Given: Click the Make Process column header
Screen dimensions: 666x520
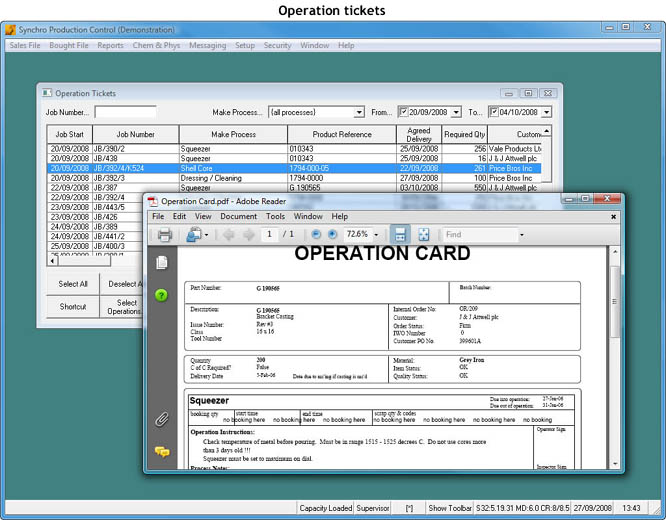Looking at the screenshot, I should click(234, 134).
